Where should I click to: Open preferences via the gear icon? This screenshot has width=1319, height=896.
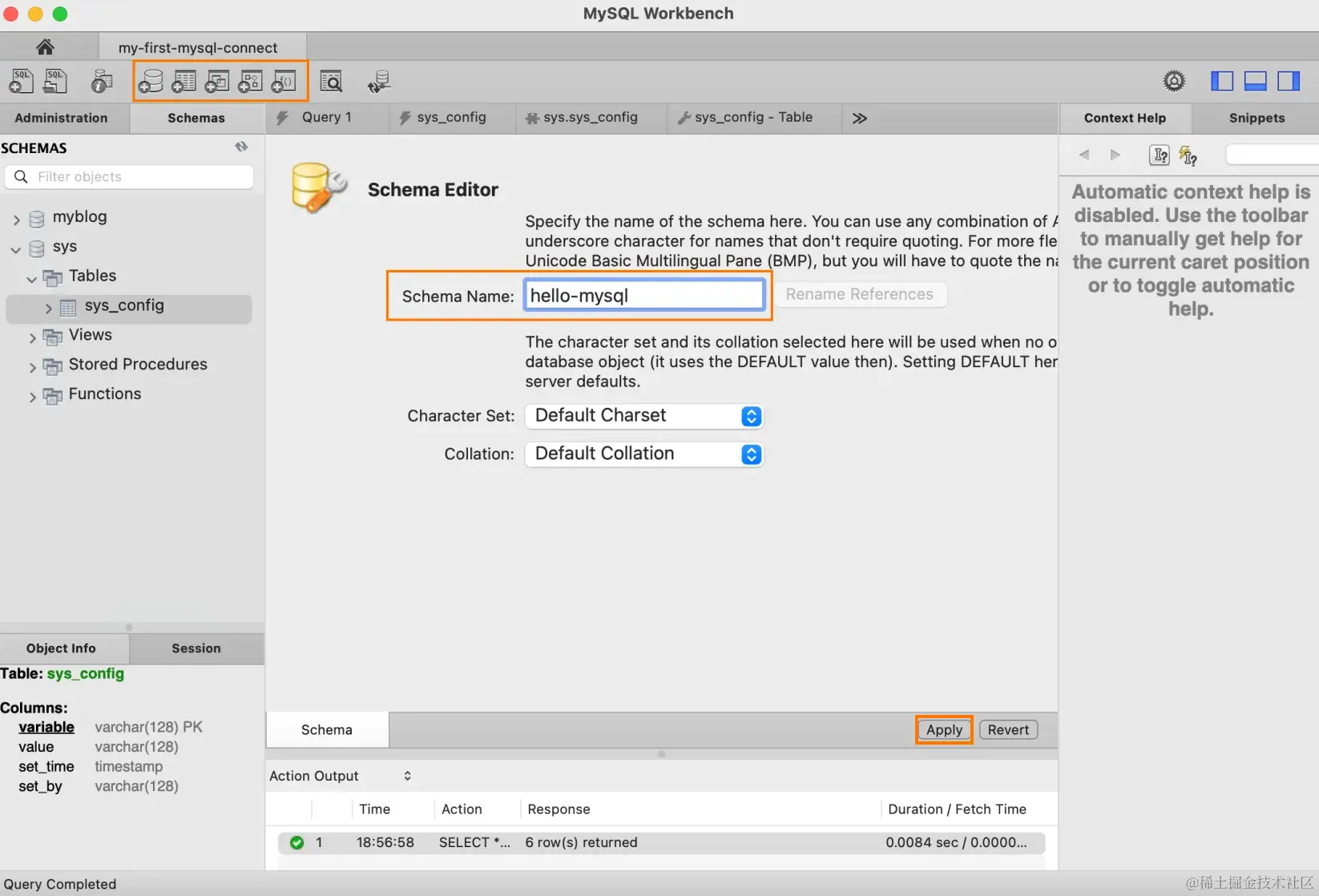[1174, 81]
